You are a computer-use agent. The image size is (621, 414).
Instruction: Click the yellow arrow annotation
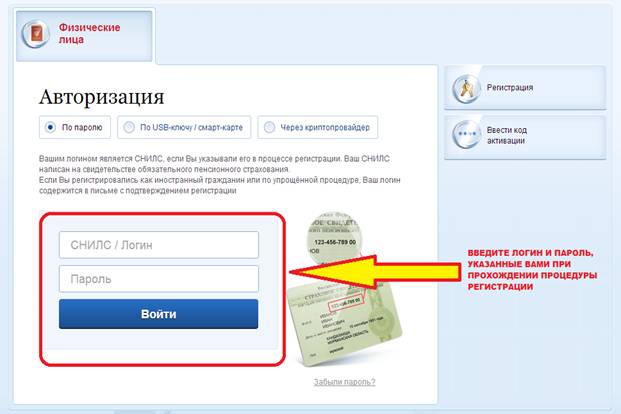375,272
